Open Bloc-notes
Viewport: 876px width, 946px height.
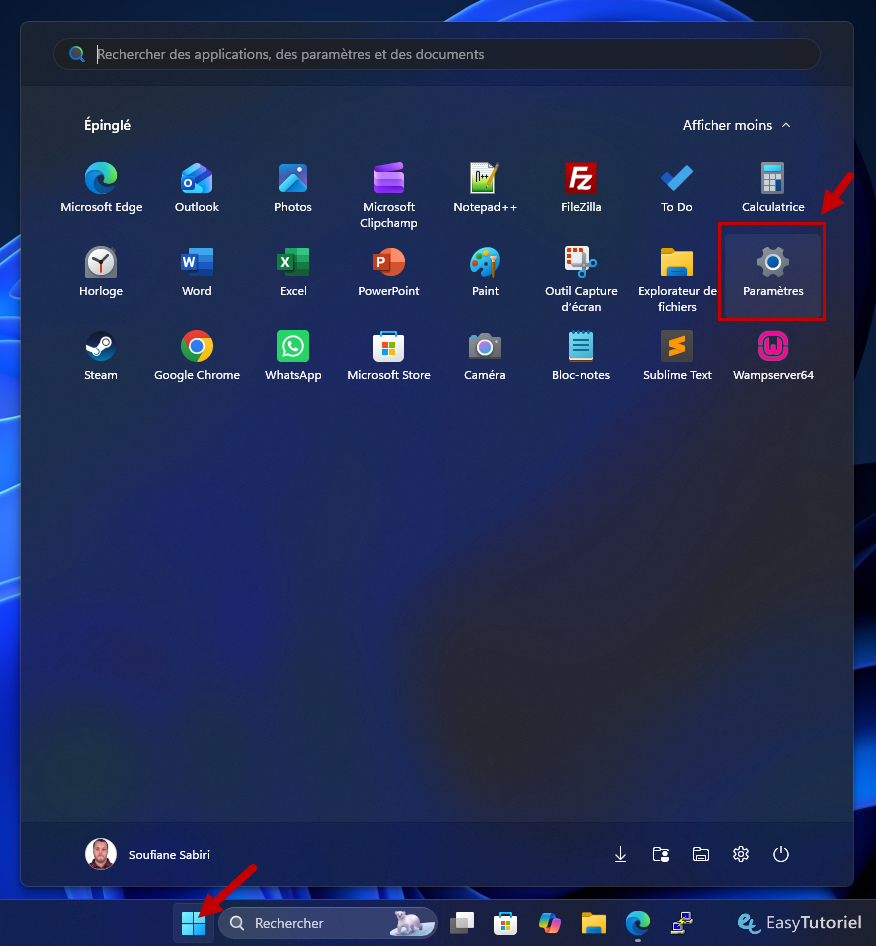pos(581,356)
